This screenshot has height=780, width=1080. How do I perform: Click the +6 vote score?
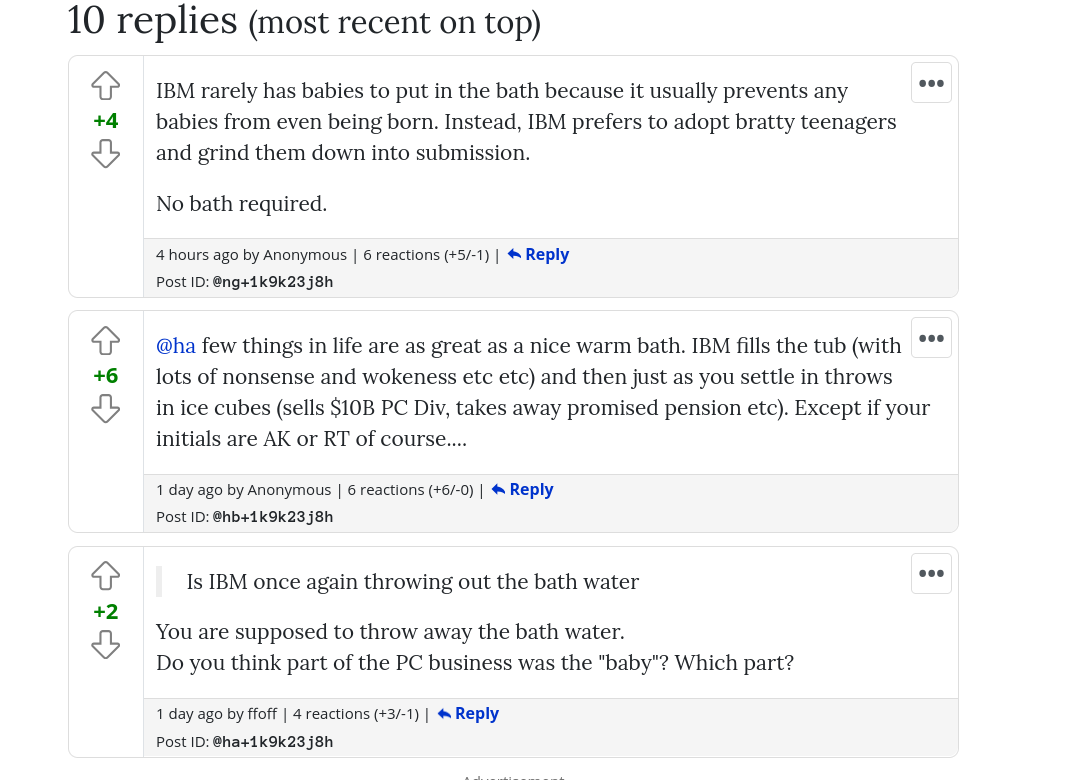105,376
